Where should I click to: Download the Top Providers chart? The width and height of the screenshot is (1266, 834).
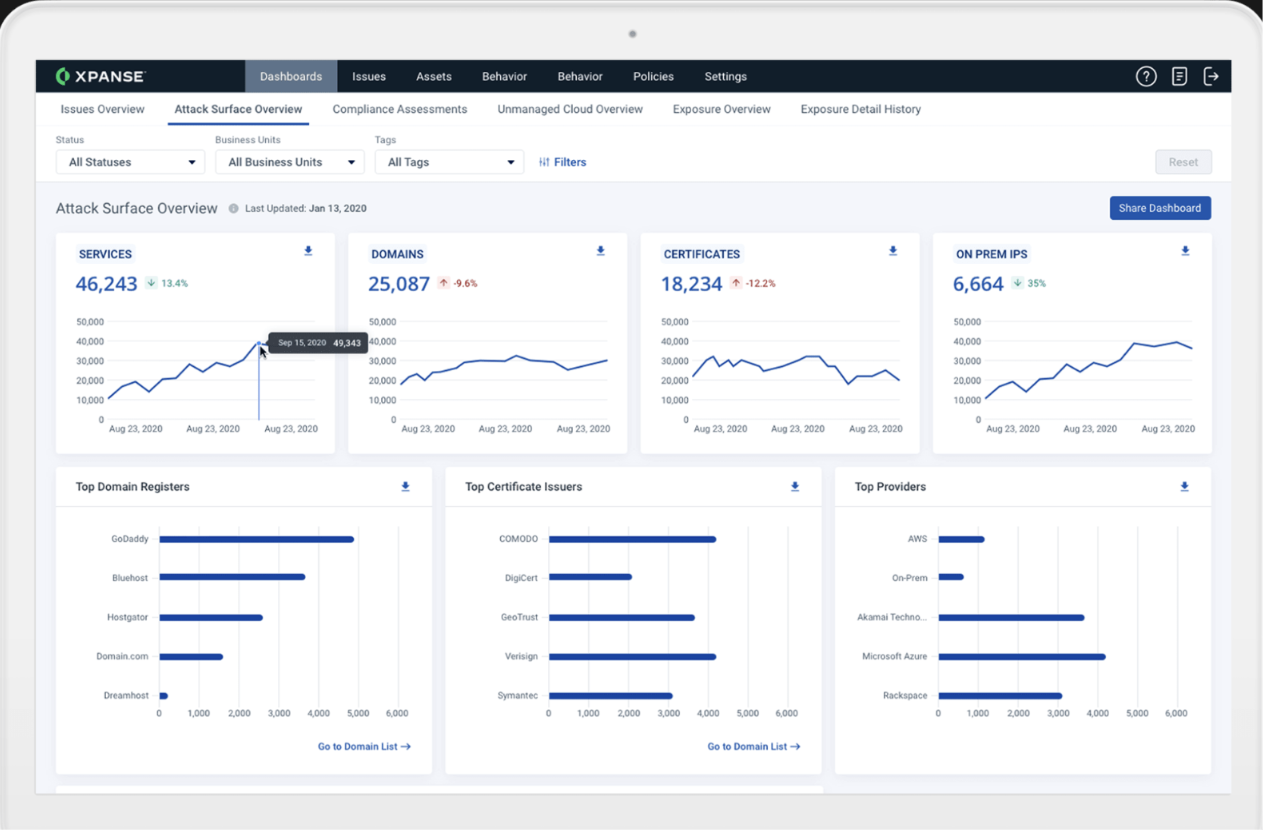1185,487
